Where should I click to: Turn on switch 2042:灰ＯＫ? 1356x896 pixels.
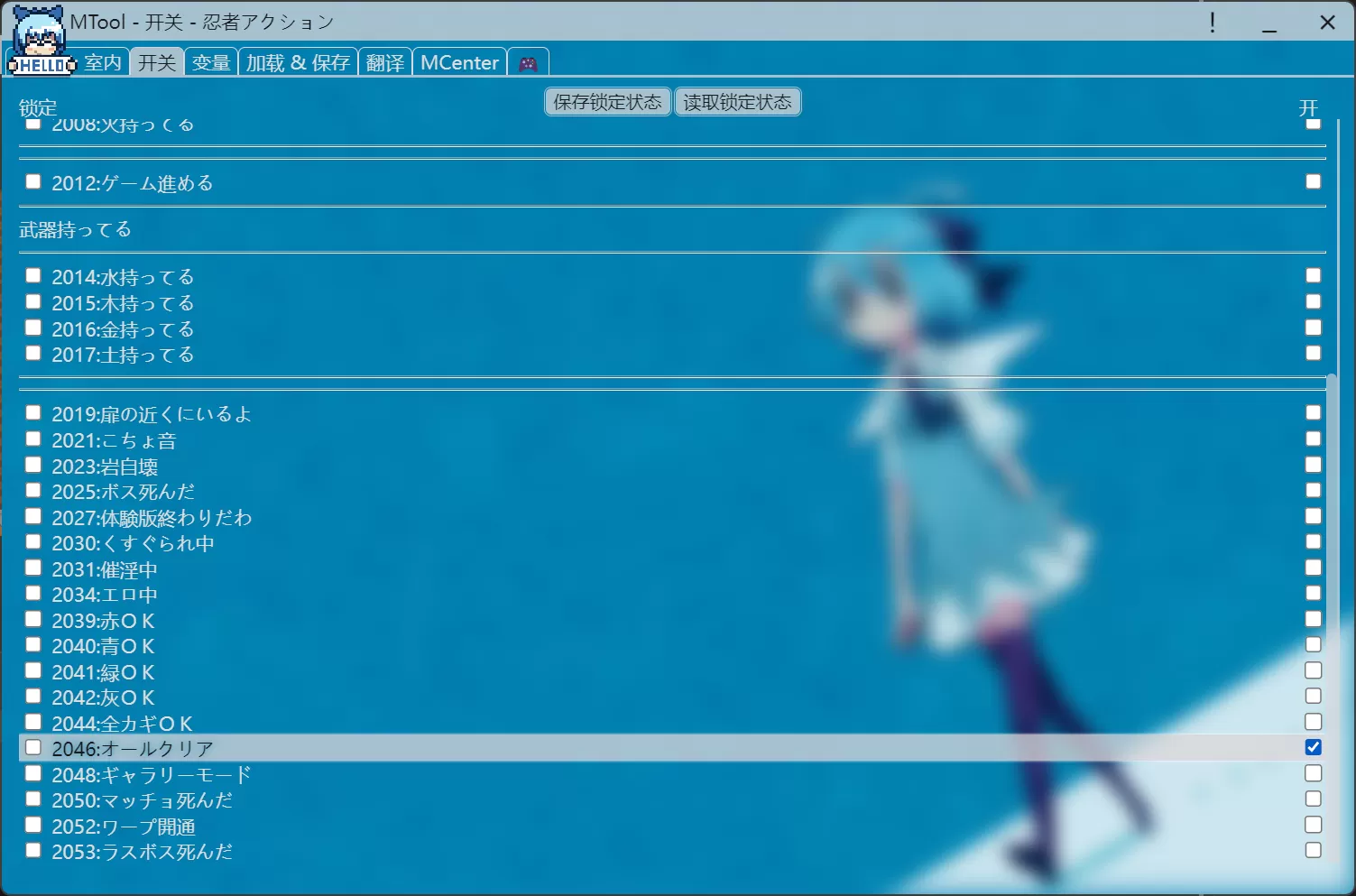(1314, 696)
